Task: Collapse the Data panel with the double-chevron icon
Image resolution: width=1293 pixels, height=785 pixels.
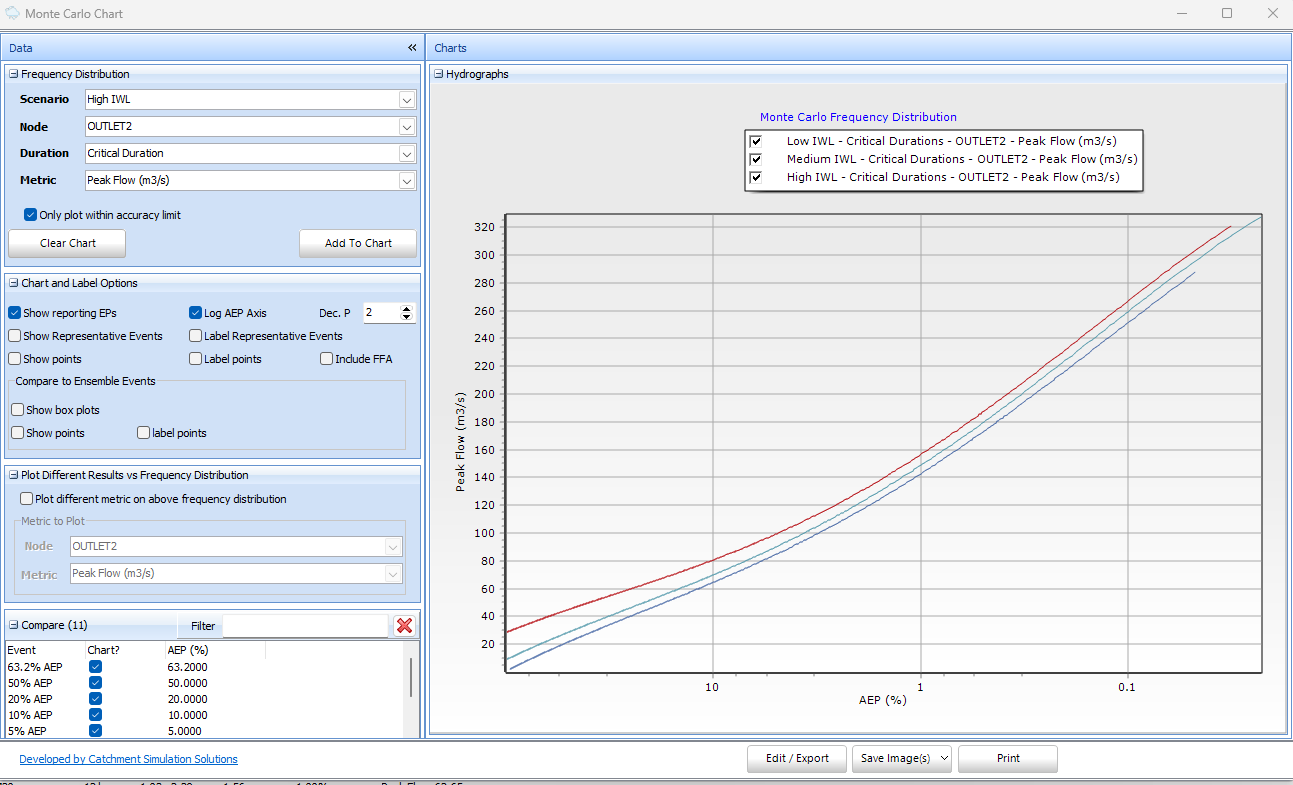Action: tap(411, 47)
